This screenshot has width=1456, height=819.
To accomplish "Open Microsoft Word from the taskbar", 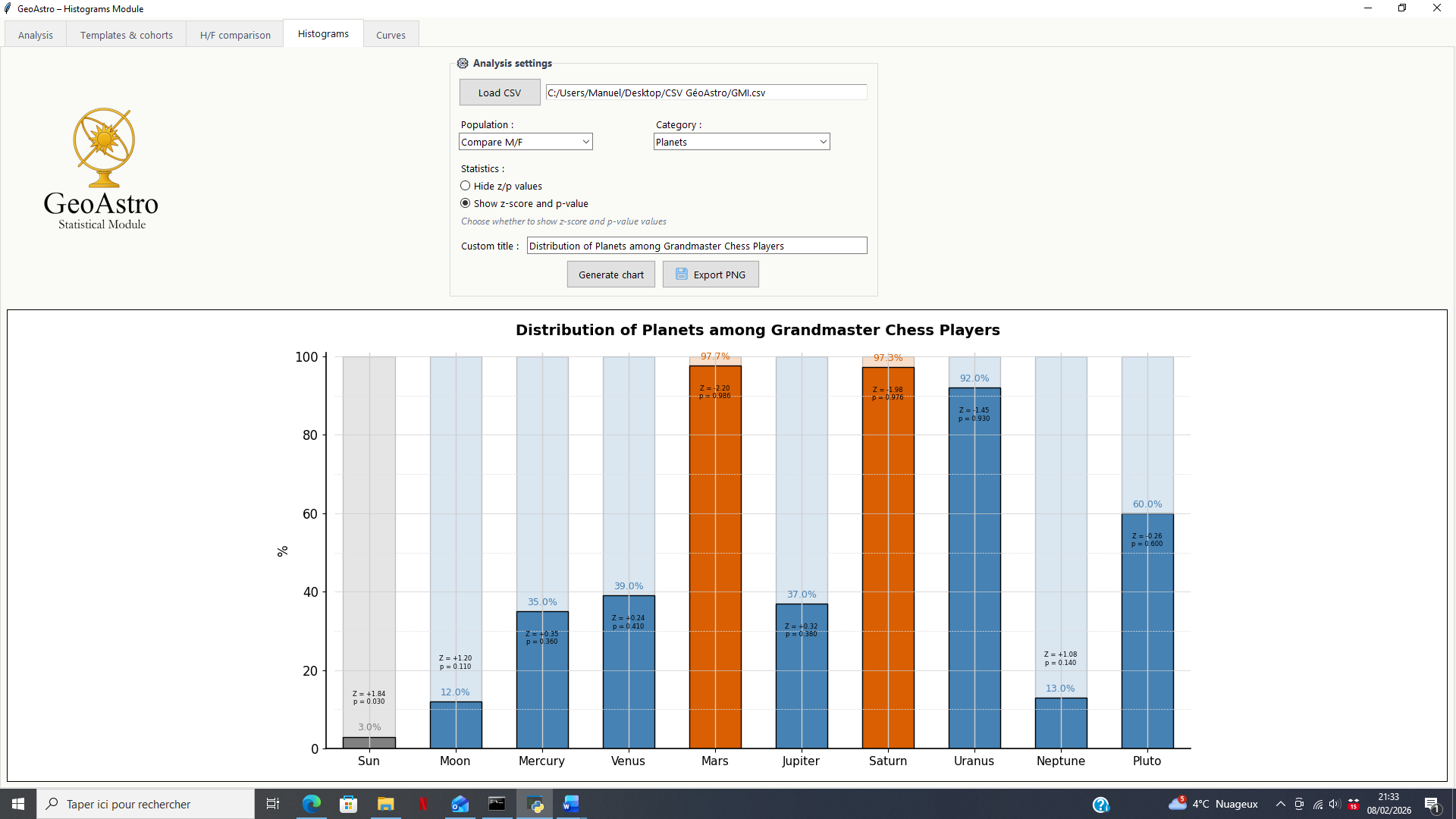I will [x=571, y=804].
